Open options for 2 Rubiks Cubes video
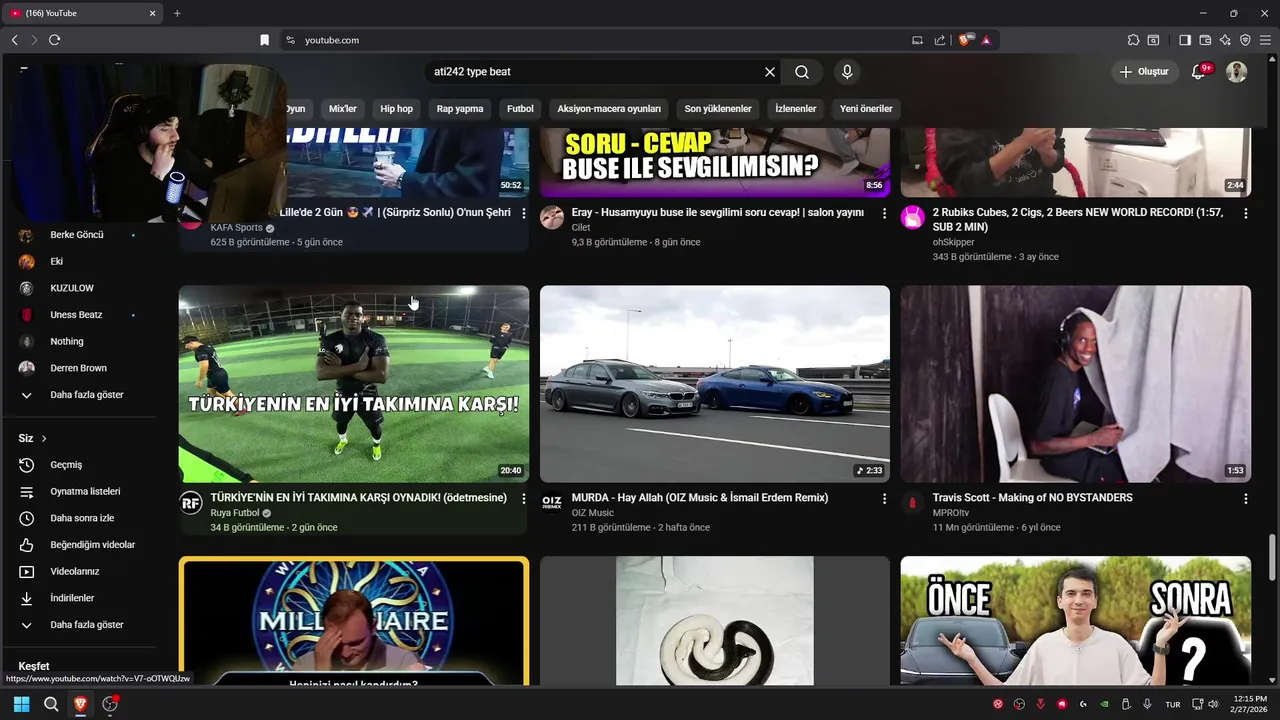The image size is (1280, 720). pyautogui.click(x=1245, y=213)
